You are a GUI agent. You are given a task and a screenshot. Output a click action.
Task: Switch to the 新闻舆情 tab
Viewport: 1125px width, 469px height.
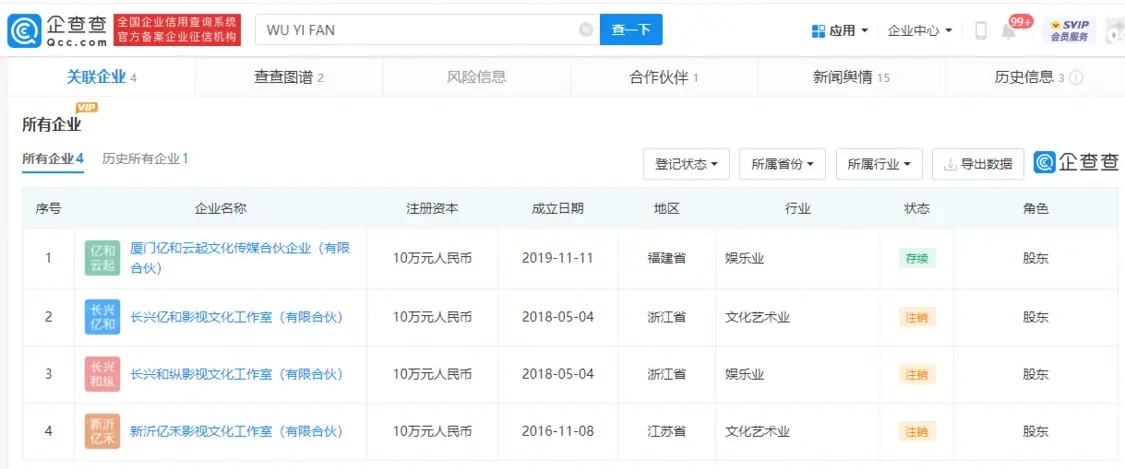(x=851, y=77)
